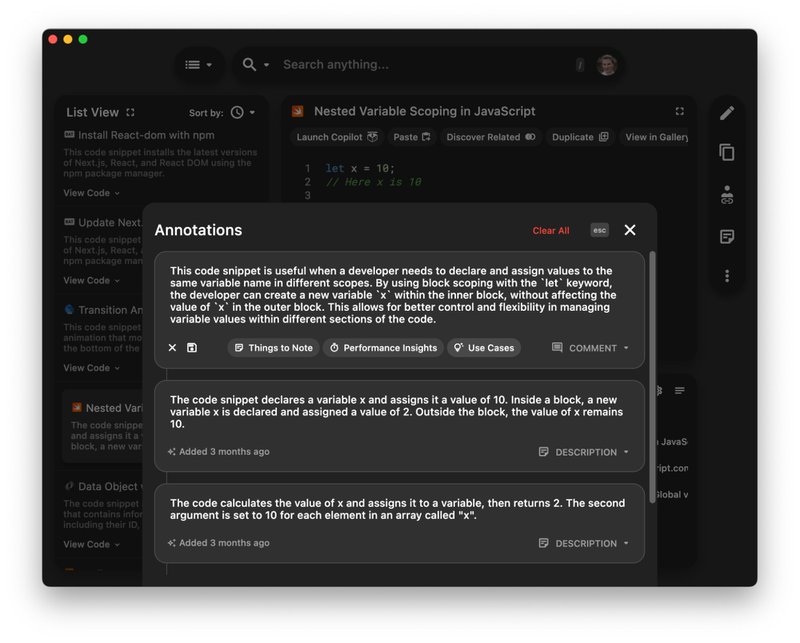Click the Paste button

click(x=411, y=137)
